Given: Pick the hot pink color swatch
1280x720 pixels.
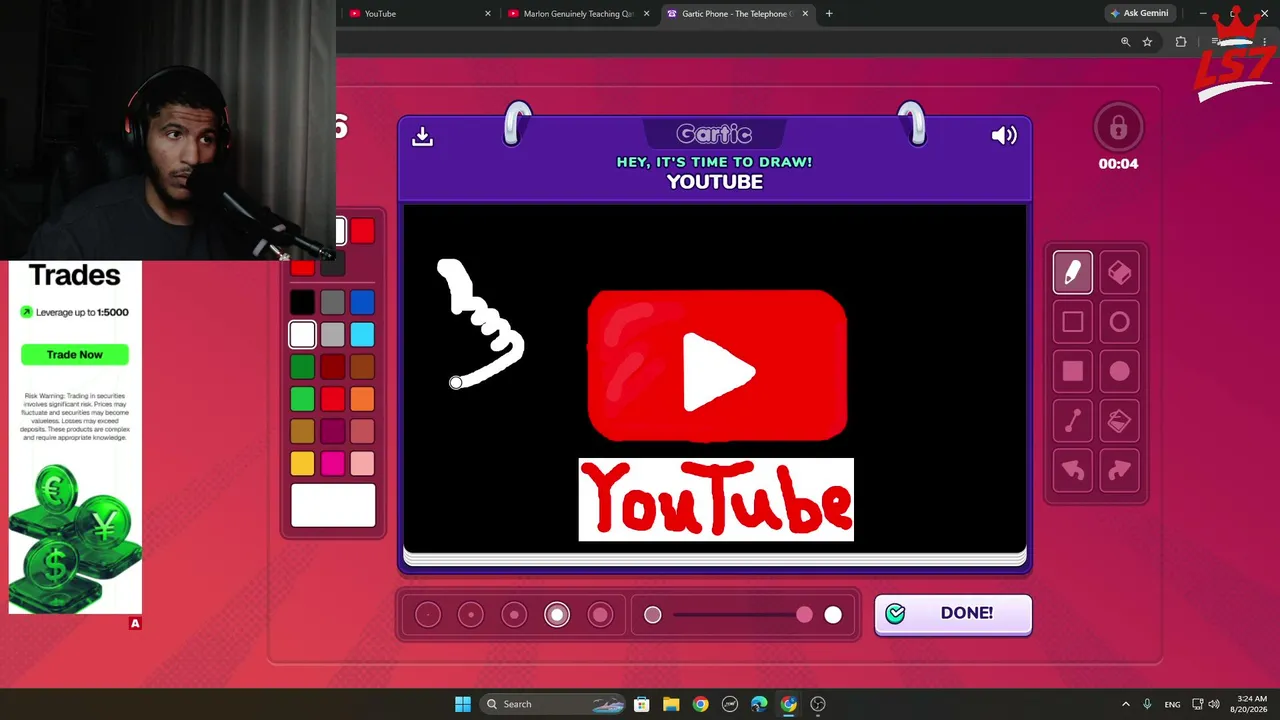Looking at the screenshot, I should (332, 463).
